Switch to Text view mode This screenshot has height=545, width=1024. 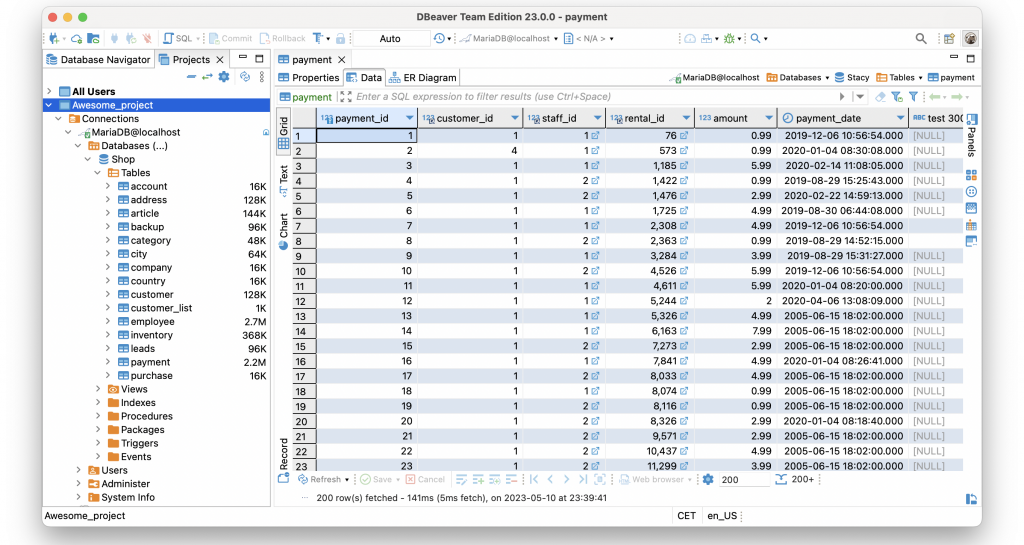point(283,181)
